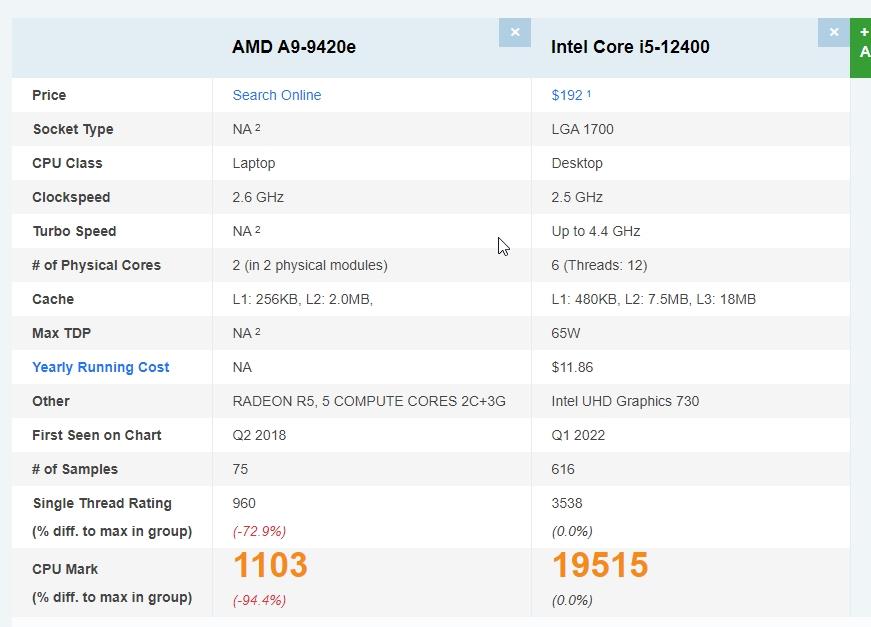
Task: Open the Yearly Running Cost link
Action: 101,367
